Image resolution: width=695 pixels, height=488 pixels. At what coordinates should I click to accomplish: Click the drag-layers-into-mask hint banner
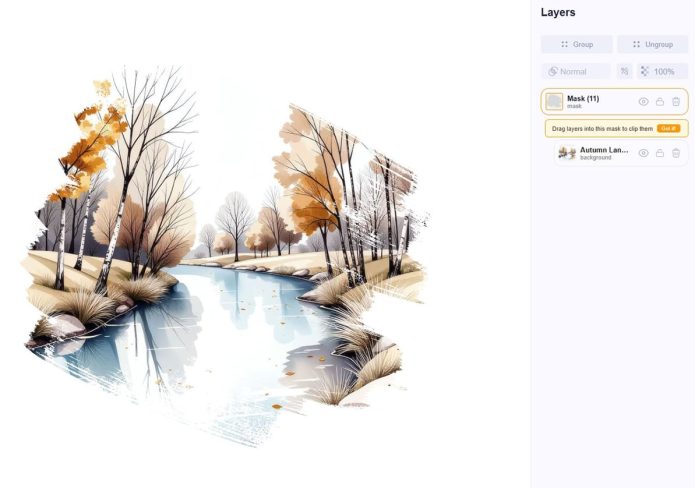click(617, 129)
